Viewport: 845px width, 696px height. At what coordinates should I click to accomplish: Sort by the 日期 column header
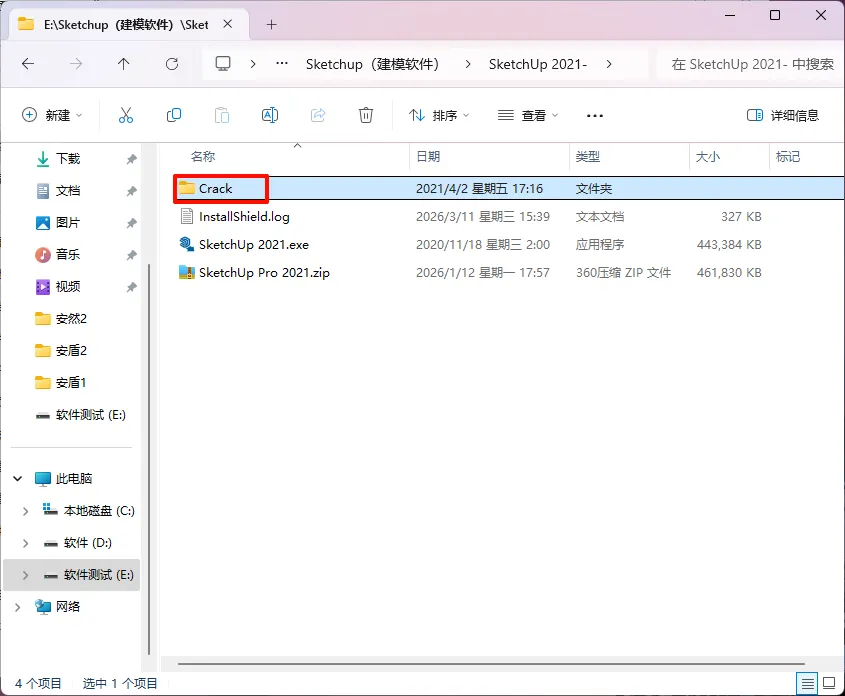pos(428,157)
